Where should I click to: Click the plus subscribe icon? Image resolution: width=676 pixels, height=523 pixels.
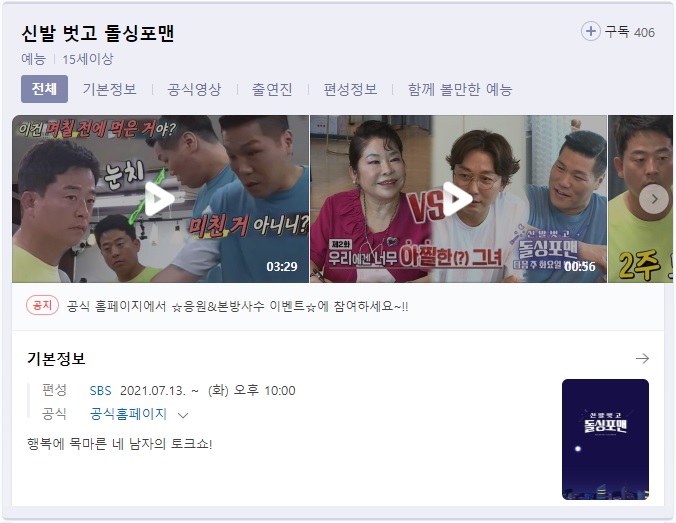pos(591,31)
